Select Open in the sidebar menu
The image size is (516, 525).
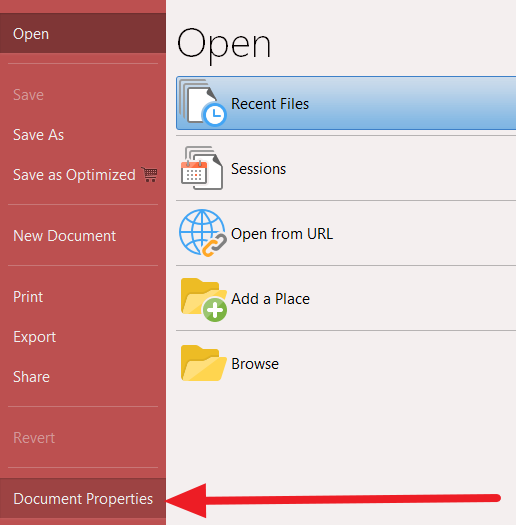click(83, 34)
